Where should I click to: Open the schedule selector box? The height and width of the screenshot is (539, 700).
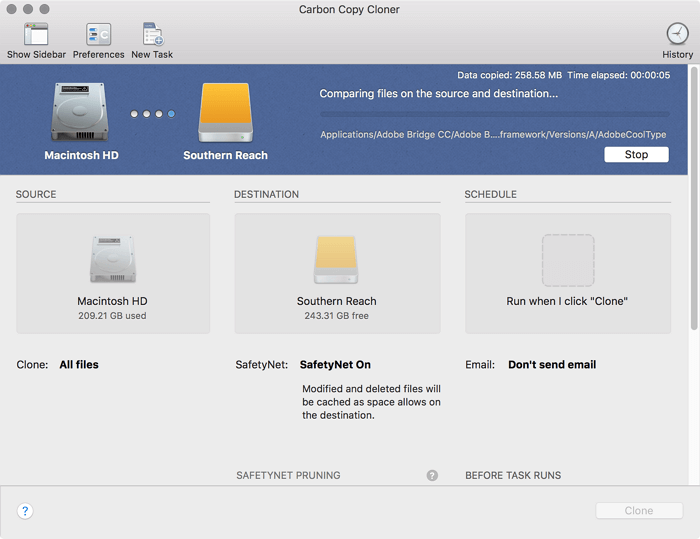coord(568,273)
